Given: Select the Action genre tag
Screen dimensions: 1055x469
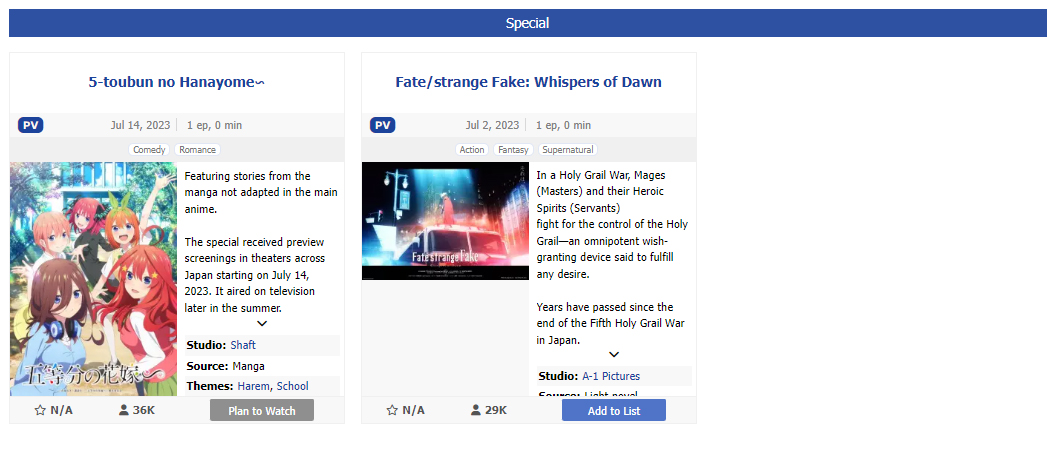Looking at the screenshot, I should (472, 150).
